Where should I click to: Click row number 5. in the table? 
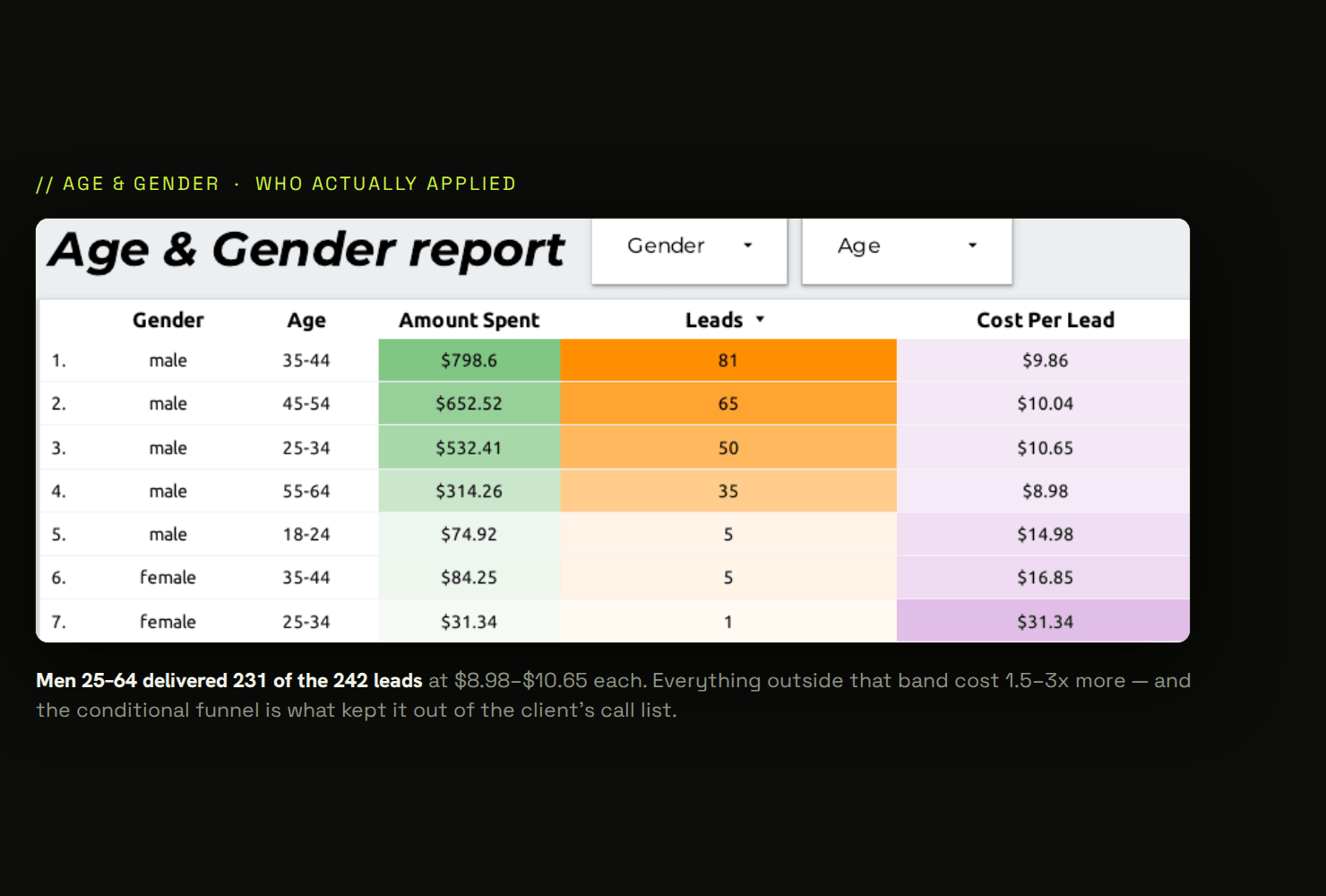(x=59, y=534)
